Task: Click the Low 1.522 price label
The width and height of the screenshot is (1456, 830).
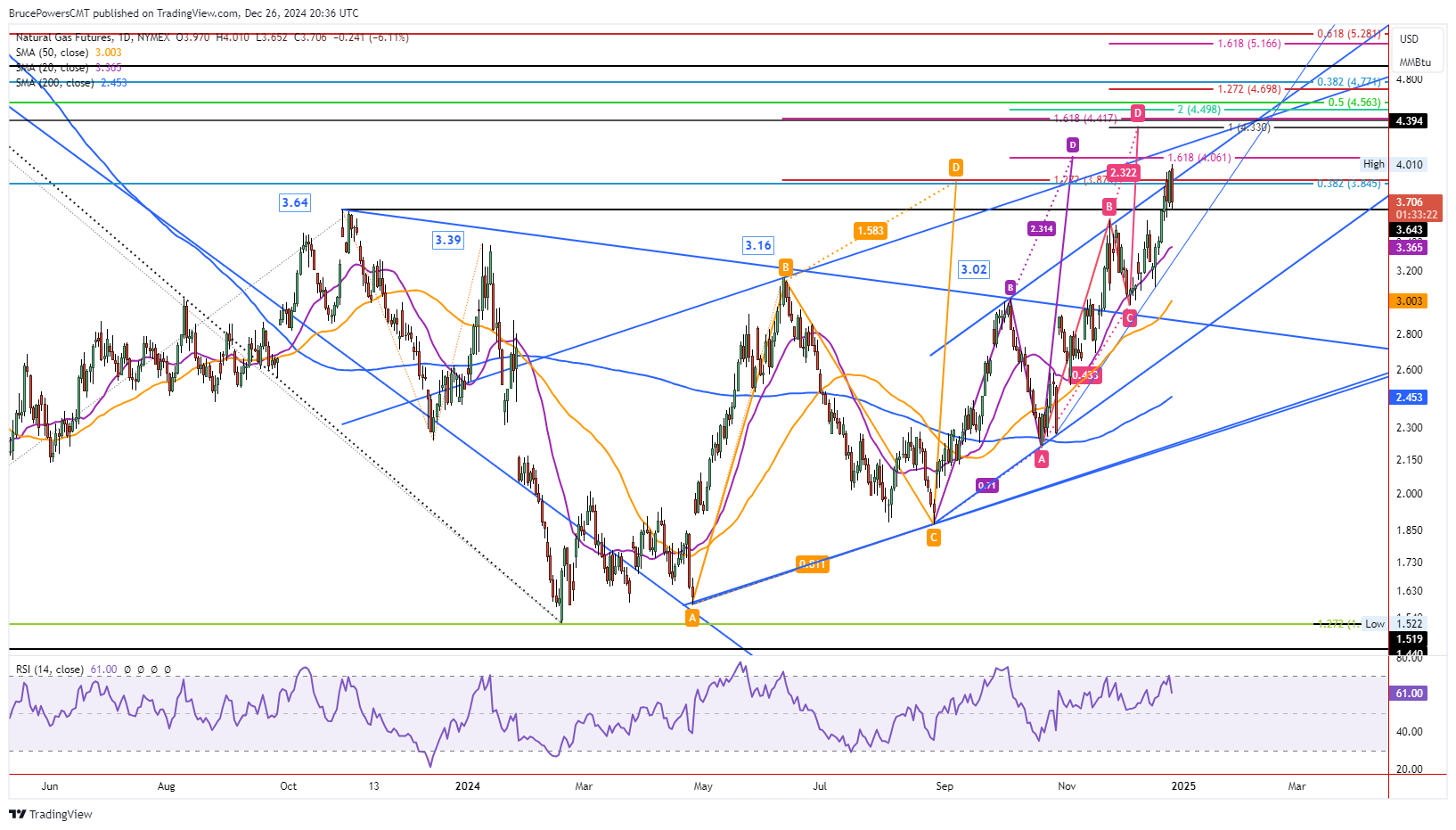Action: click(x=1394, y=624)
